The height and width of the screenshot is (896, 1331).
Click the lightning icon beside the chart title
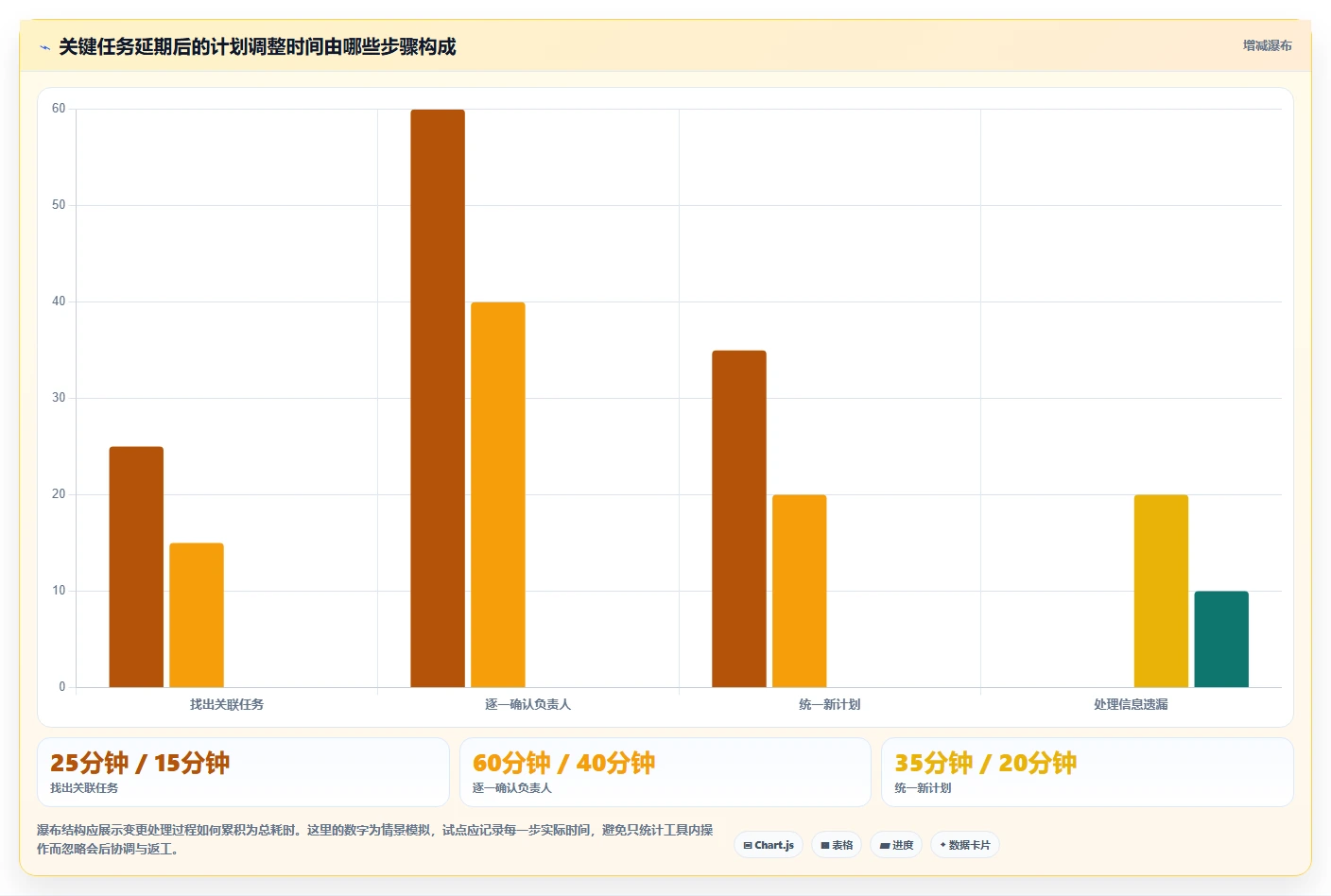[x=44, y=47]
